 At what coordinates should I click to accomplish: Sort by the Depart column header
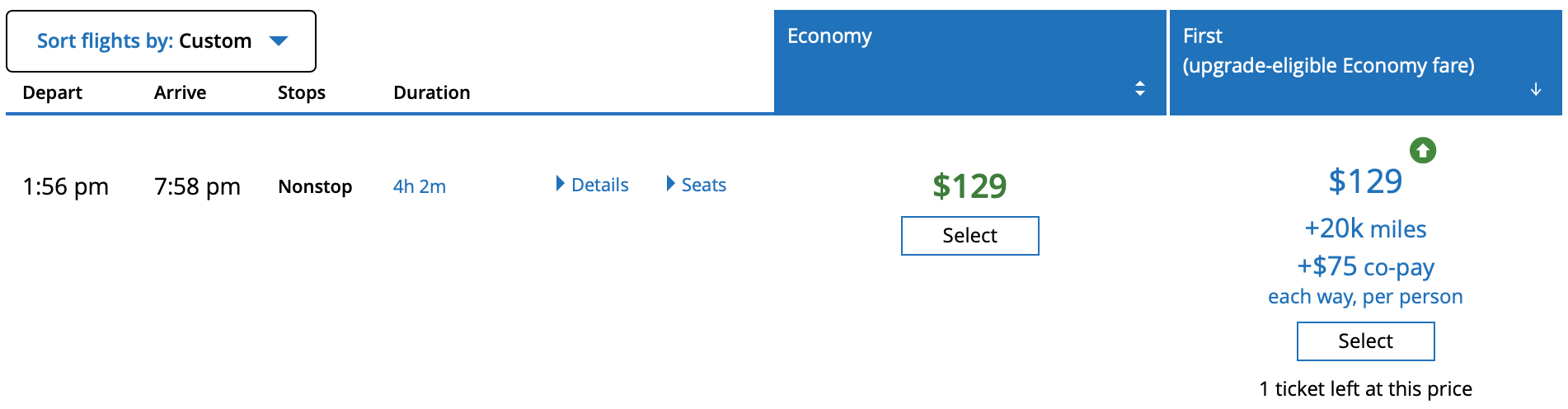point(52,92)
